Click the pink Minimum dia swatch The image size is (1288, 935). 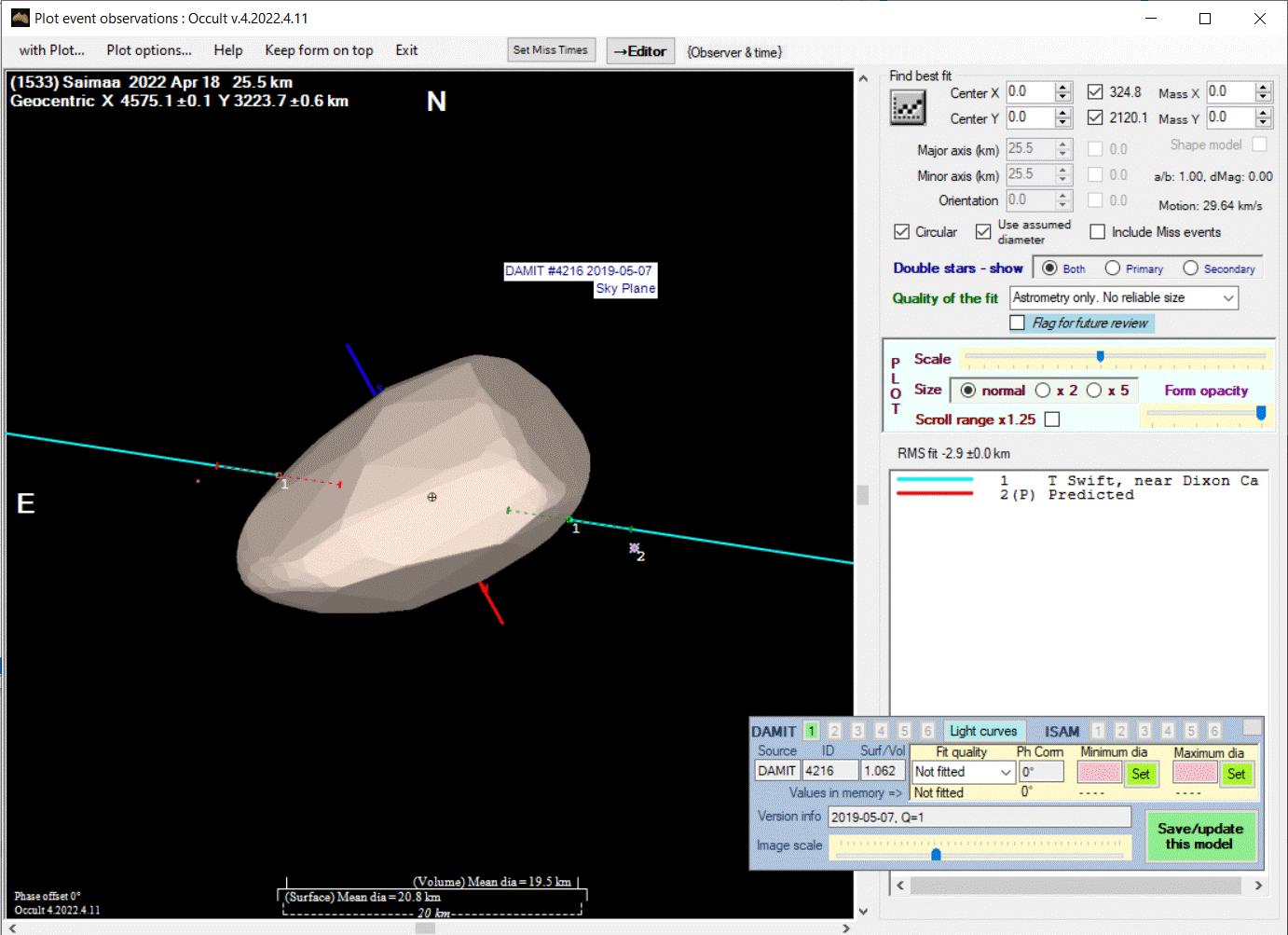1099,773
